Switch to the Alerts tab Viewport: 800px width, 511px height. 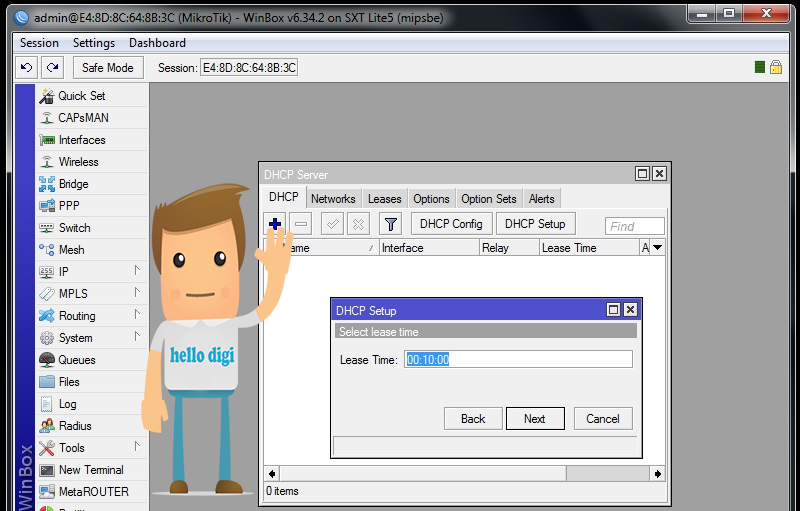coord(542,199)
